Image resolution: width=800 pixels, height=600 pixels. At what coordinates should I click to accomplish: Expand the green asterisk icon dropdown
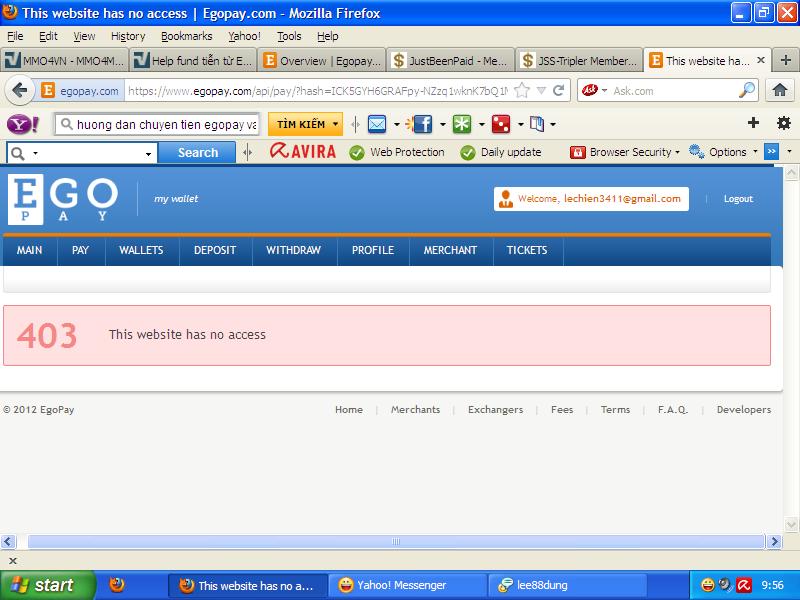click(481, 124)
